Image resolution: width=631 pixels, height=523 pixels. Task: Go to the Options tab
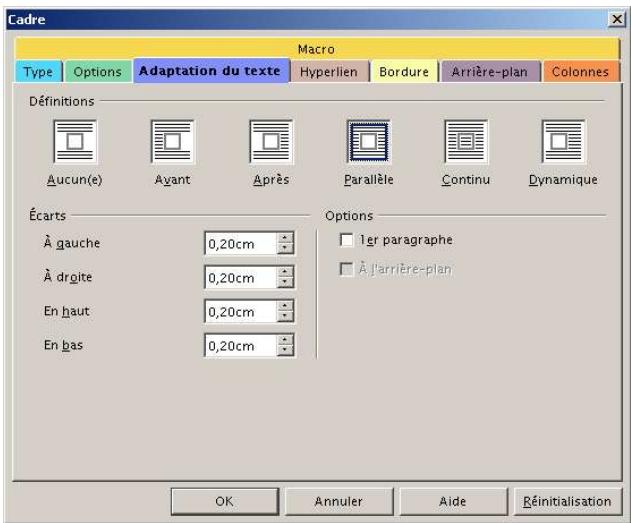pyautogui.click(x=98, y=72)
